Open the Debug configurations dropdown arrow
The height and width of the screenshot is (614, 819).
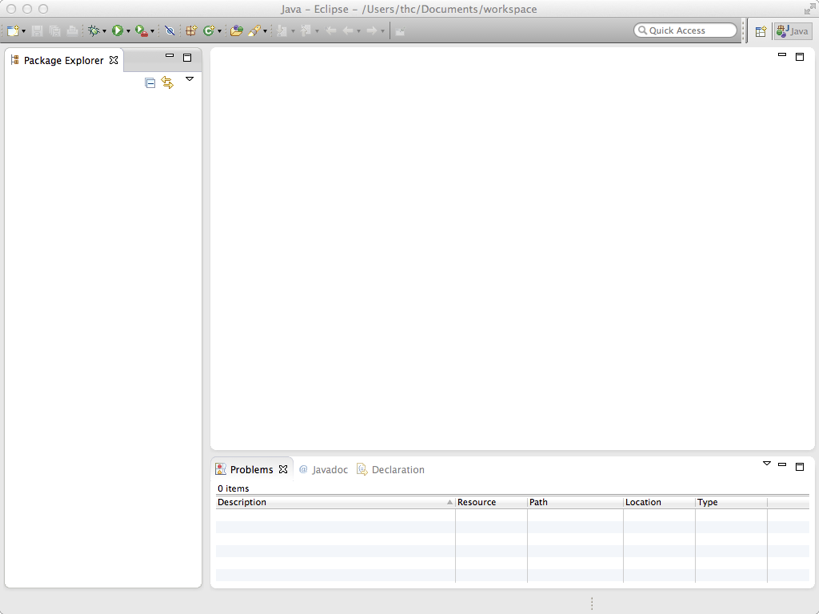click(104, 31)
